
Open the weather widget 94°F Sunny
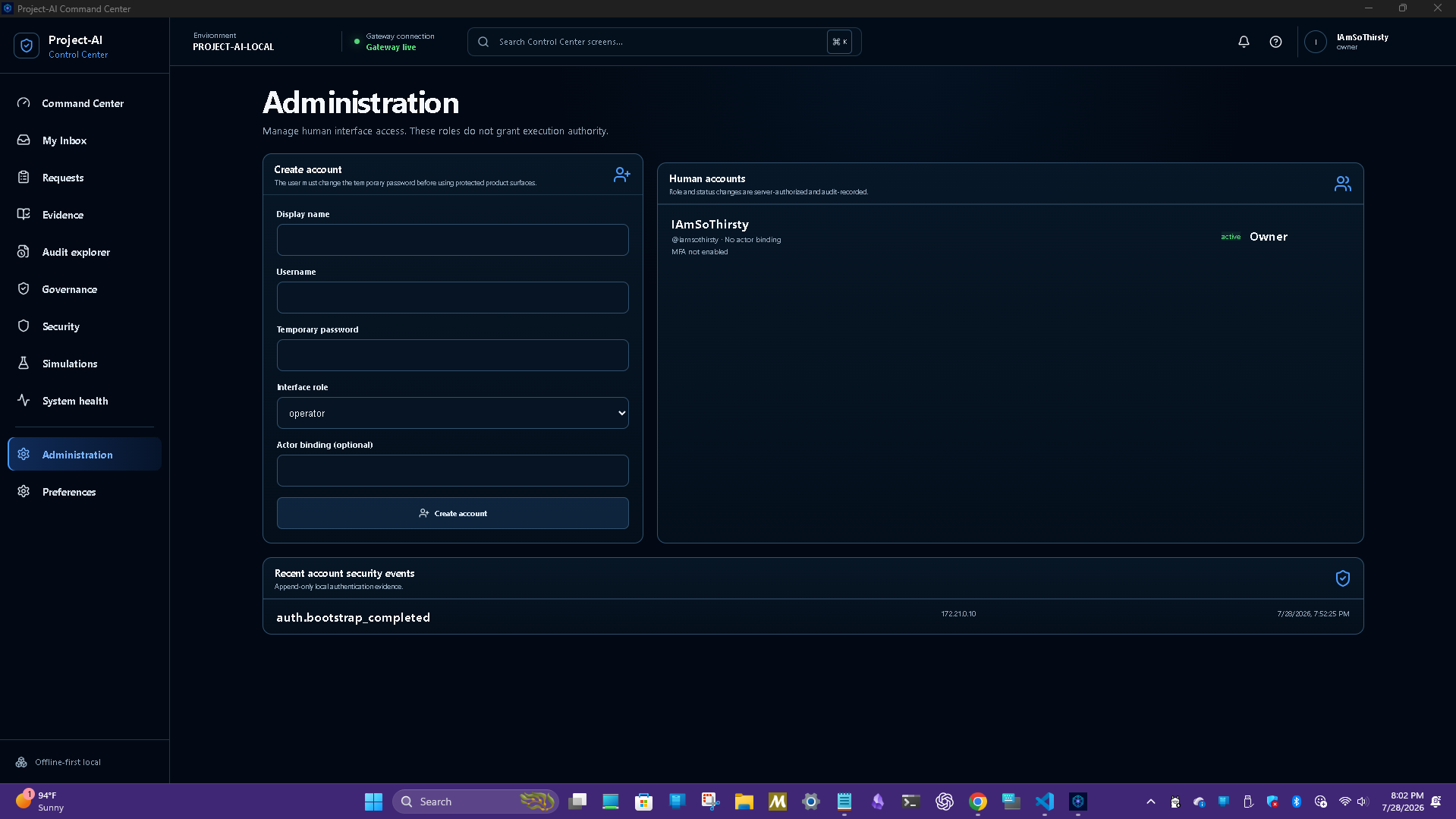point(39,802)
